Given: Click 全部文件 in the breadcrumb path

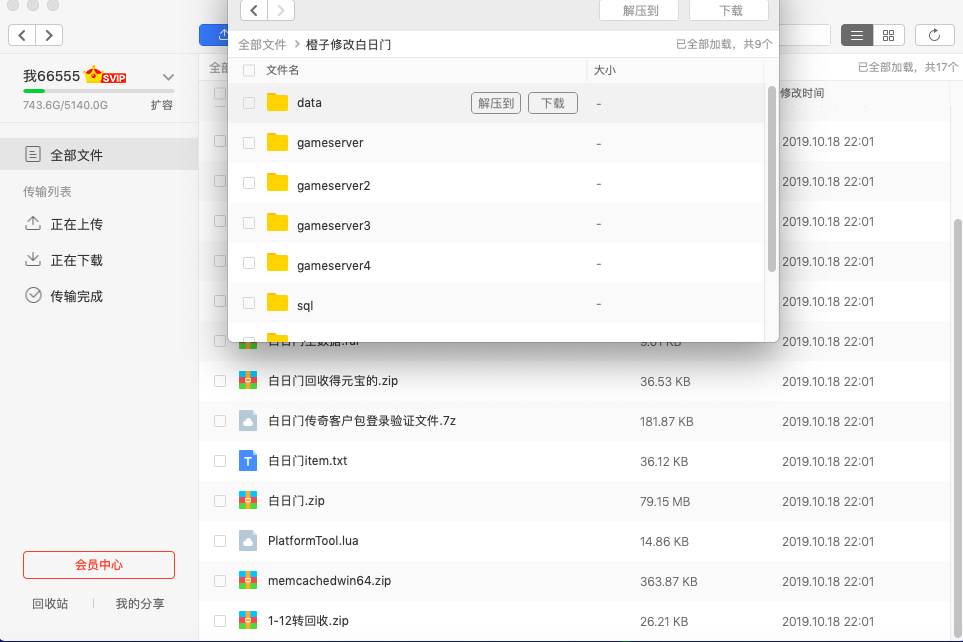Looking at the screenshot, I should (x=262, y=45).
